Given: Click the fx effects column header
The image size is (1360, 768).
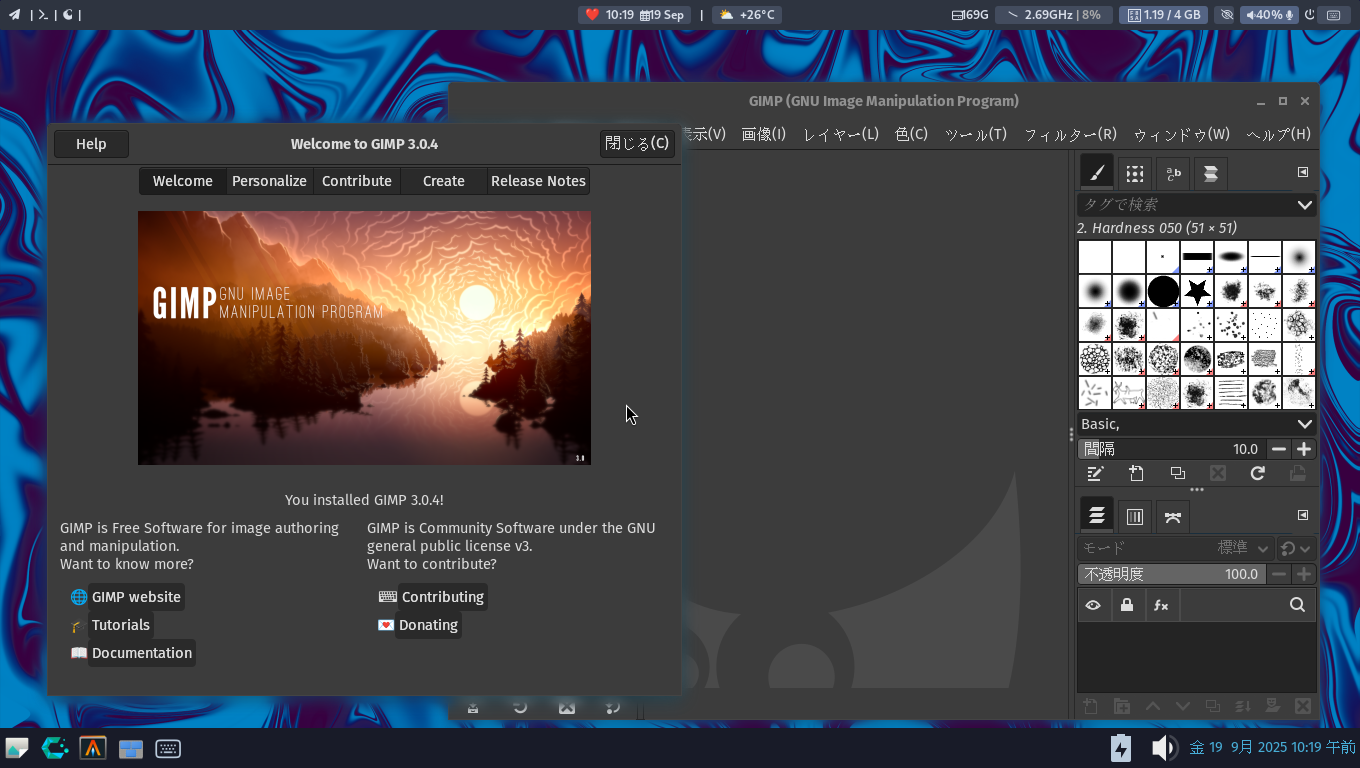Looking at the screenshot, I should coord(1161,605).
